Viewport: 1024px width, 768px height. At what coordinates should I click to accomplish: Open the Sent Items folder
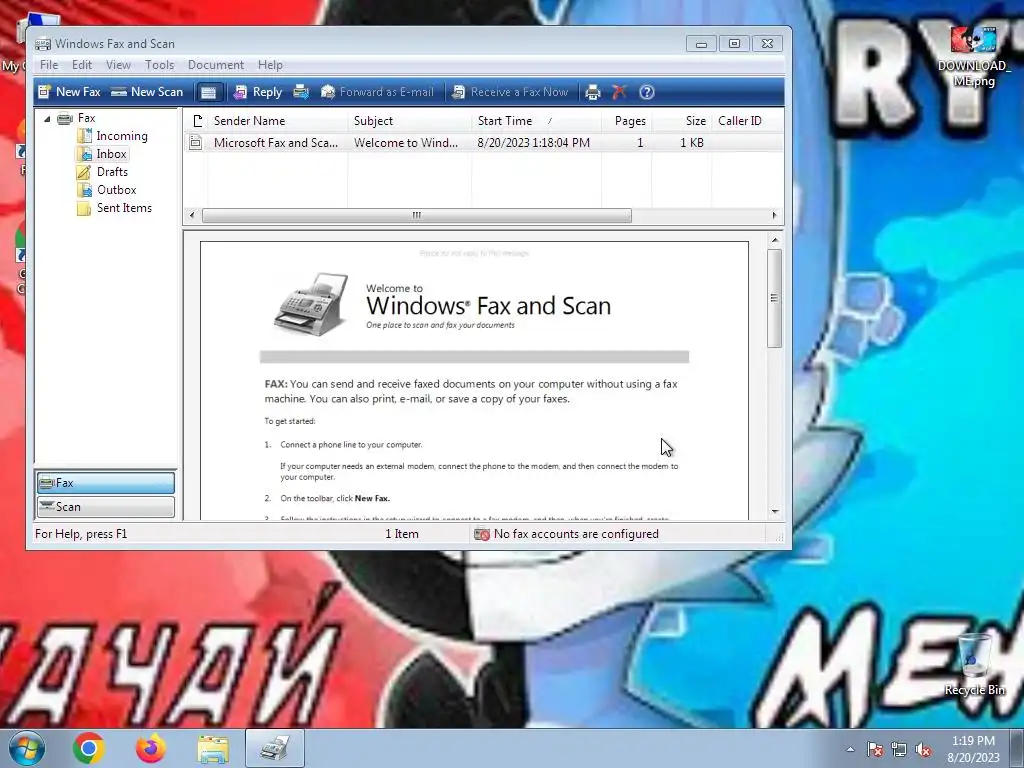point(123,208)
